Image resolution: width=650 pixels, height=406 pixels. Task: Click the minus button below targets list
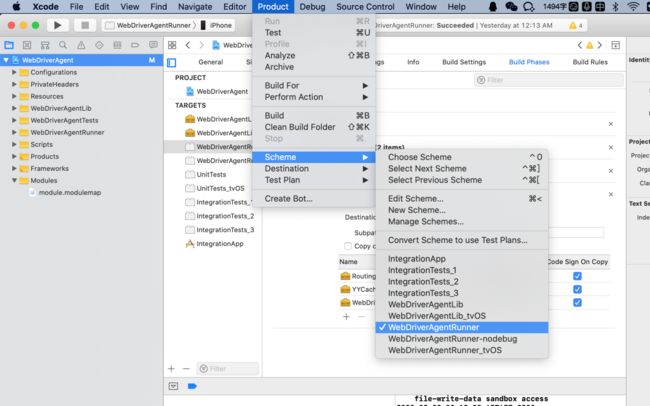coord(186,369)
